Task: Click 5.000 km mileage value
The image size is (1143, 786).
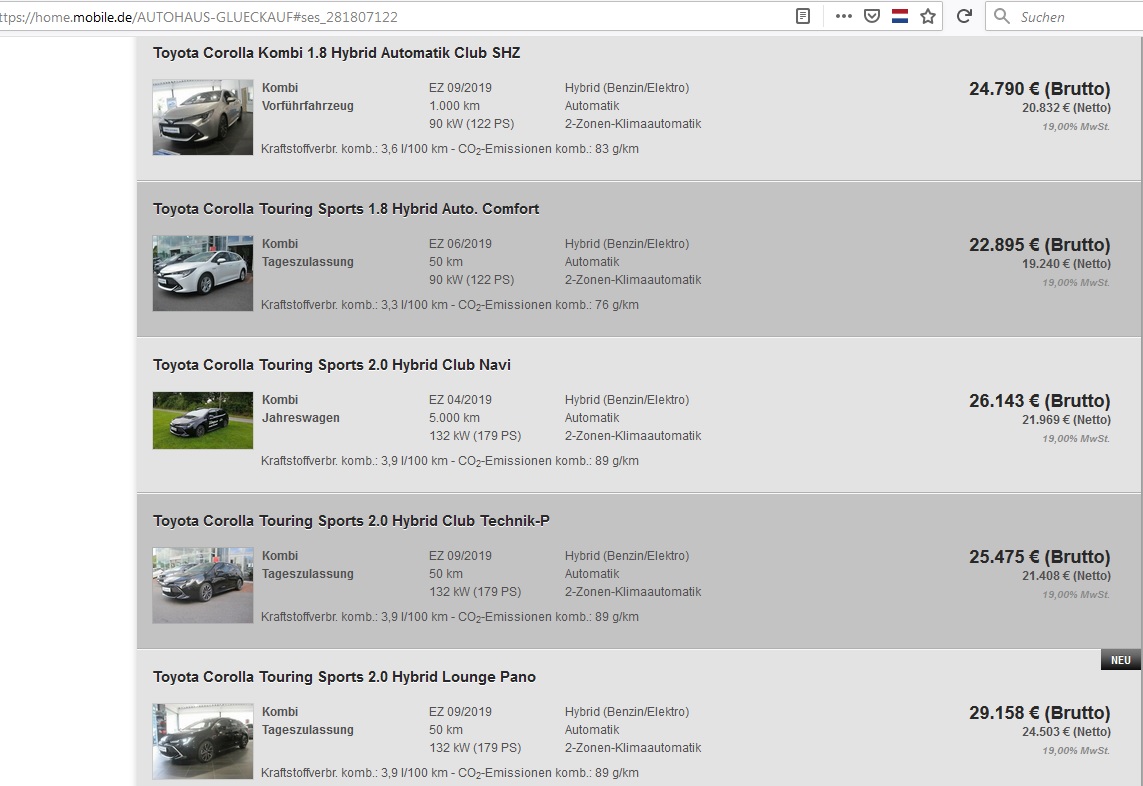Action: click(454, 418)
